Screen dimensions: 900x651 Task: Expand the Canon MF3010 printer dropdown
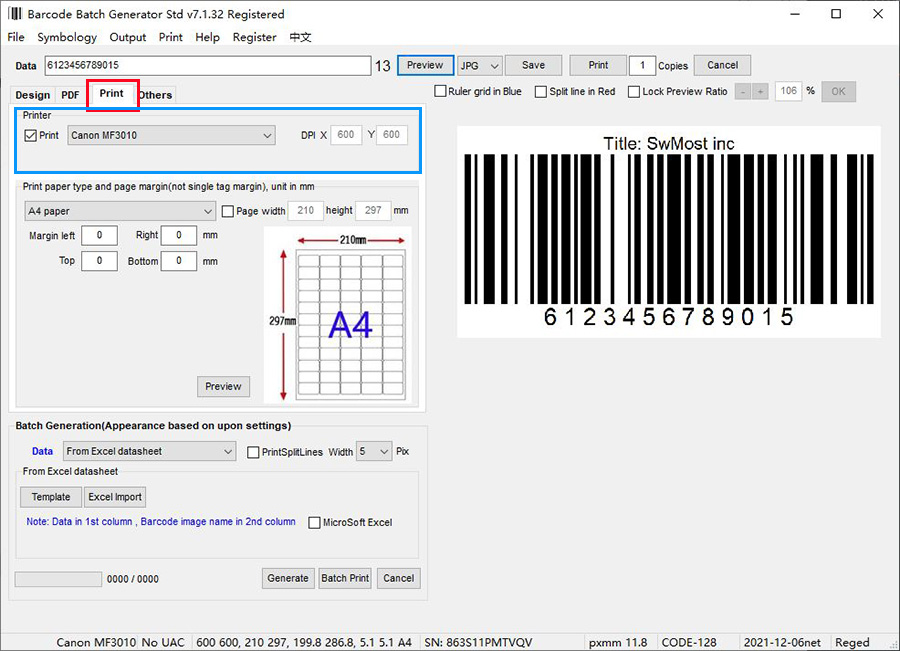click(x=171, y=135)
